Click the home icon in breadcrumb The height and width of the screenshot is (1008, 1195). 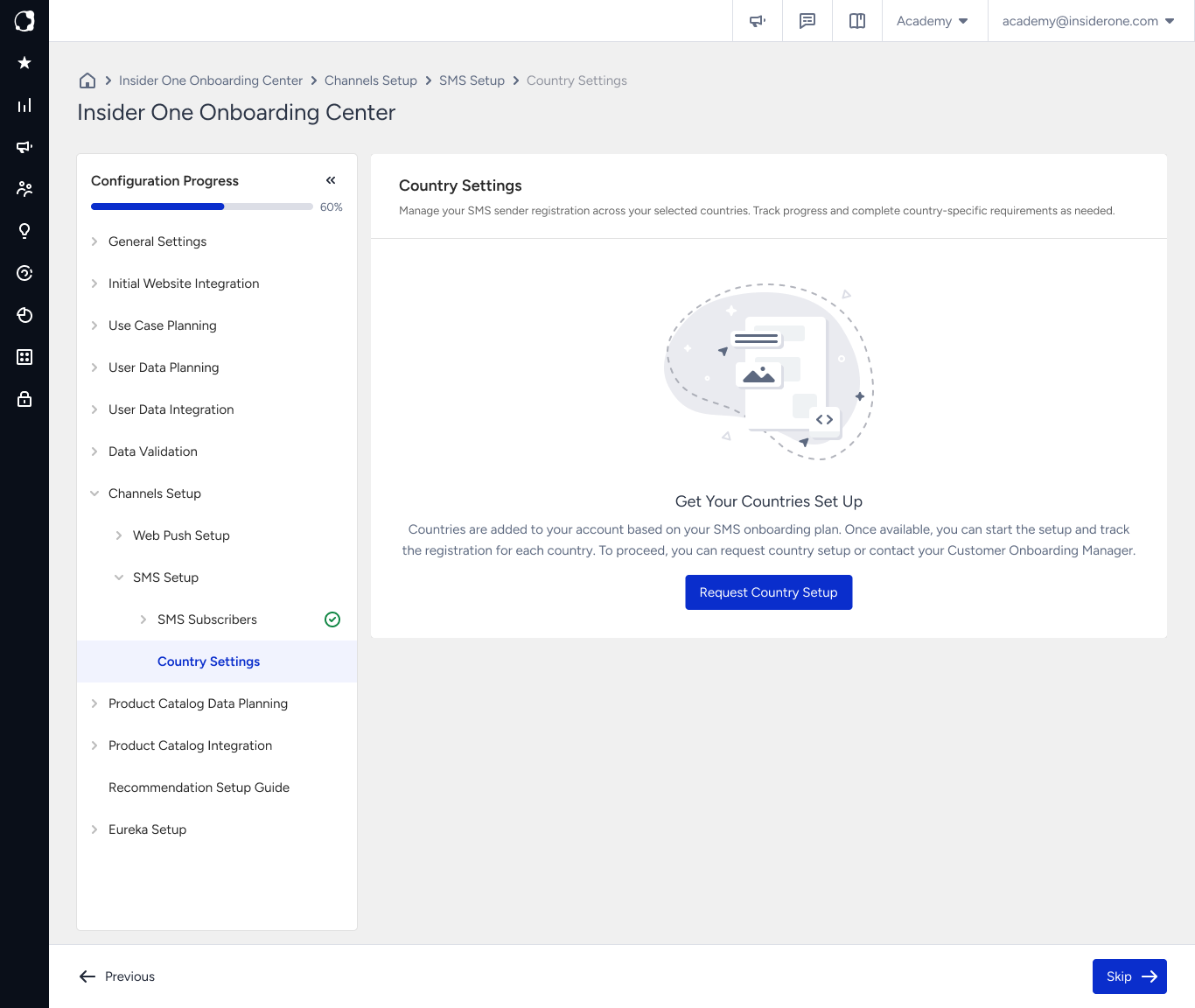pos(87,80)
